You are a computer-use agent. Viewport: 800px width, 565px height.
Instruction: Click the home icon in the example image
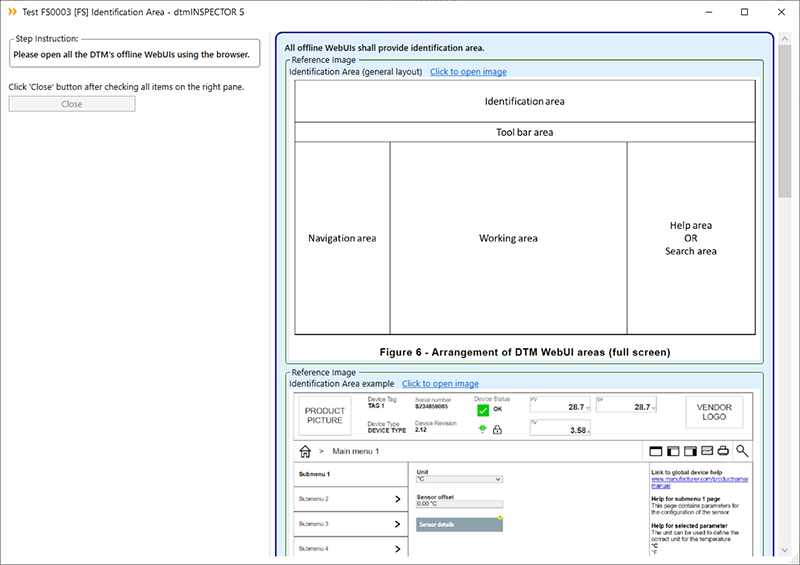click(305, 451)
